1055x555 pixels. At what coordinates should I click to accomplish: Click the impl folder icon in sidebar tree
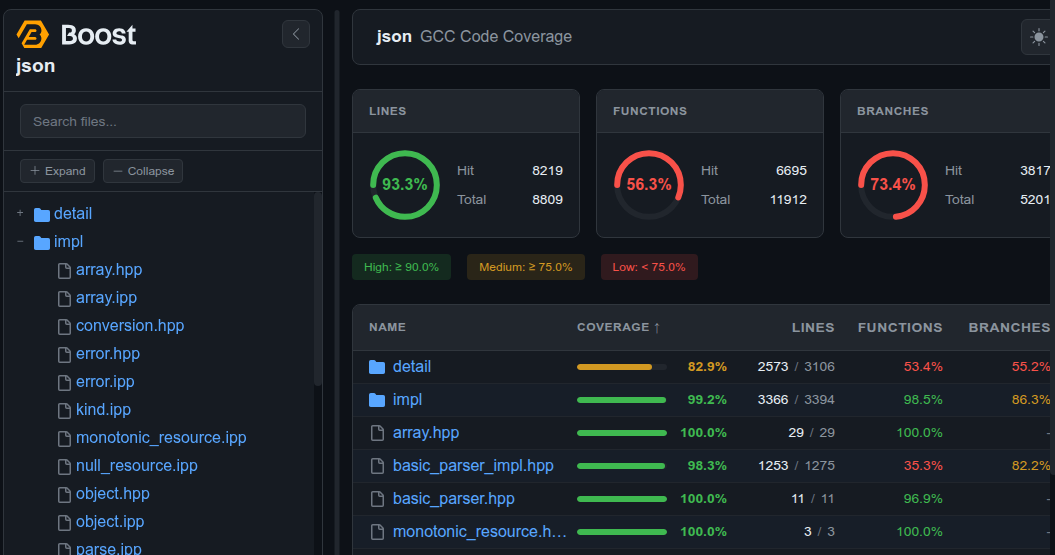[x=42, y=242]
